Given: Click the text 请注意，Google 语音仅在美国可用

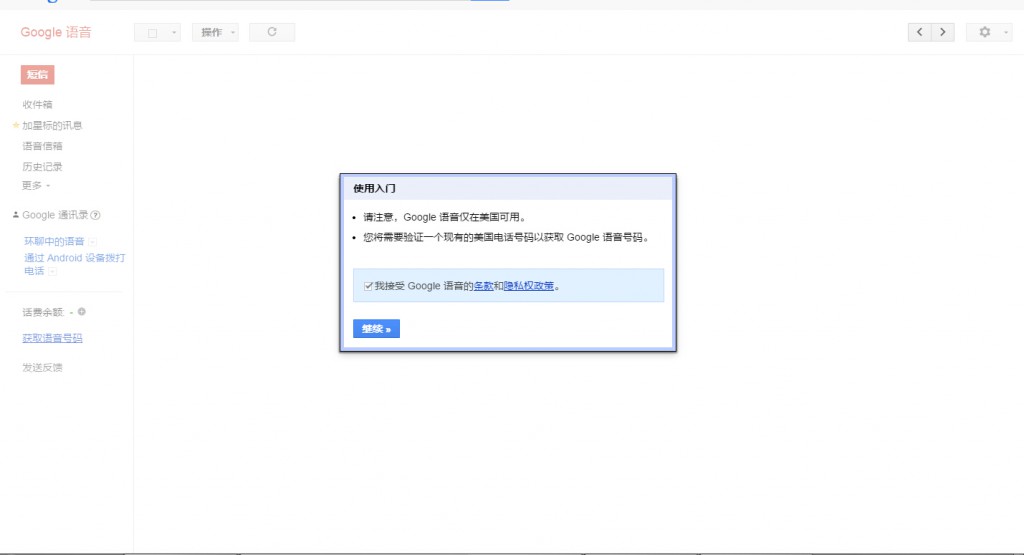Looking at the screenshot, I should (x=445, y=217).
